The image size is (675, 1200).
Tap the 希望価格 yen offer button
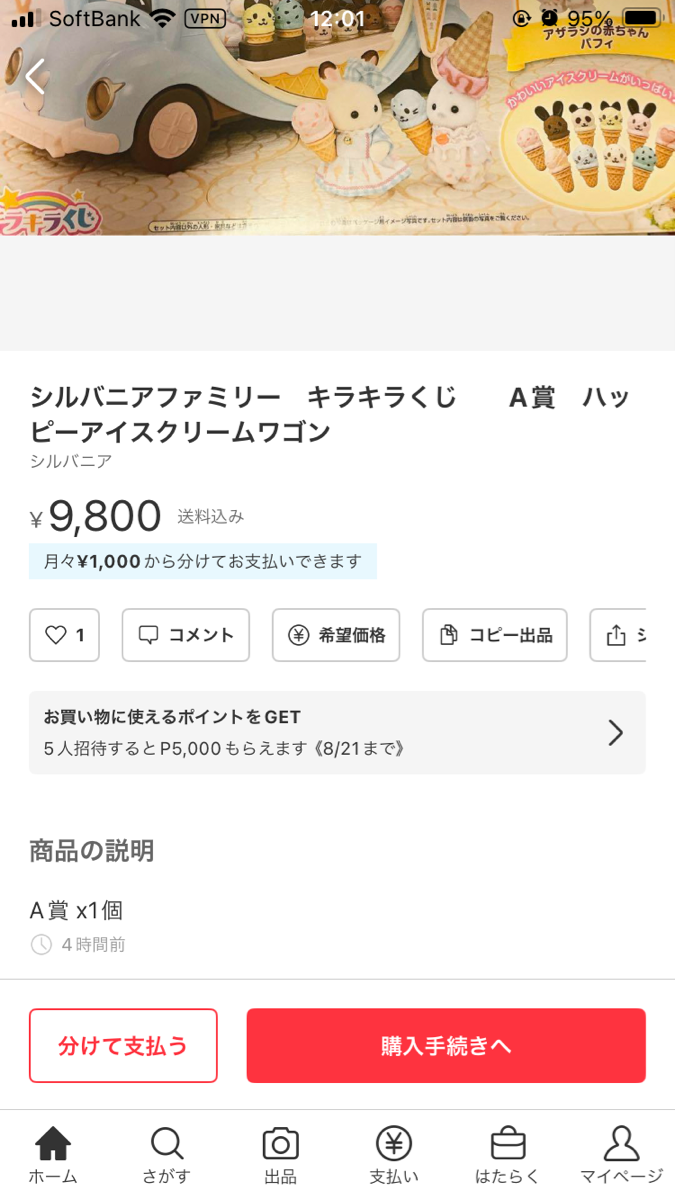(x=336, y=635)
